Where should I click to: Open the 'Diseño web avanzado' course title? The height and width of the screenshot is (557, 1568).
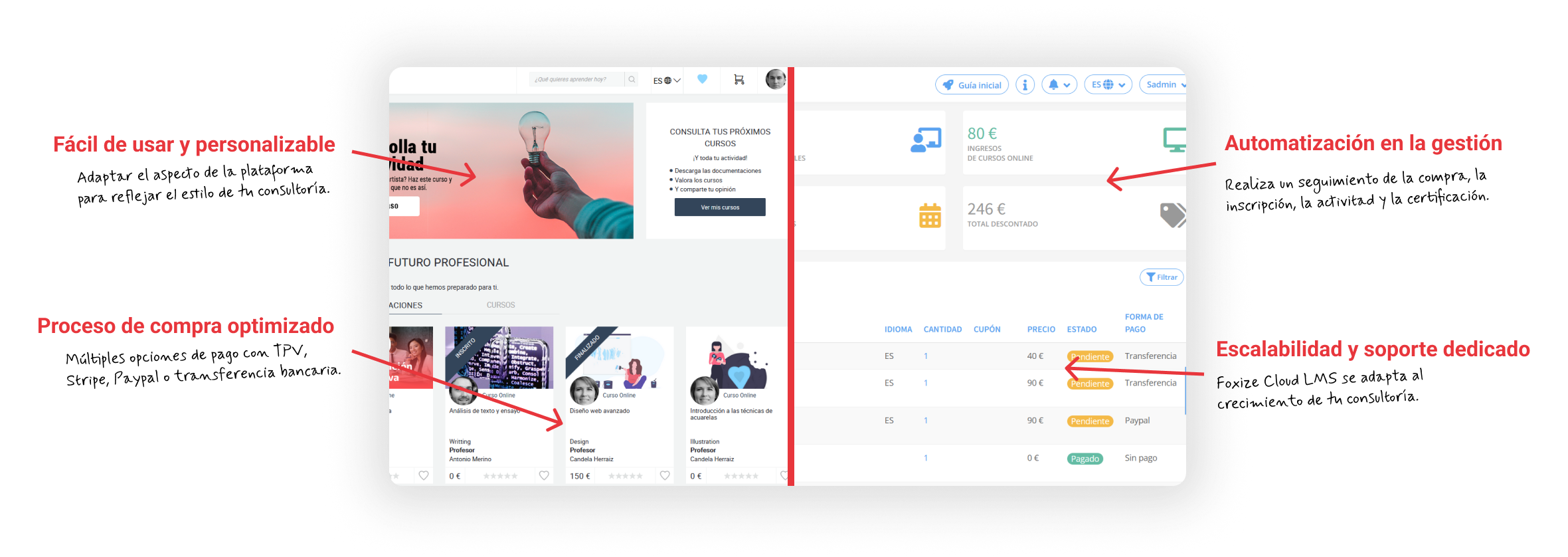(600, 411)
